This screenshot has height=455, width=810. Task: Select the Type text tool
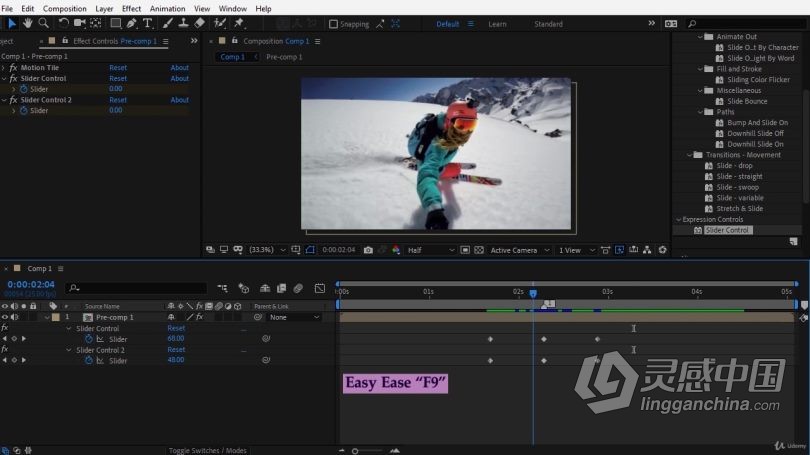point(148,23)
